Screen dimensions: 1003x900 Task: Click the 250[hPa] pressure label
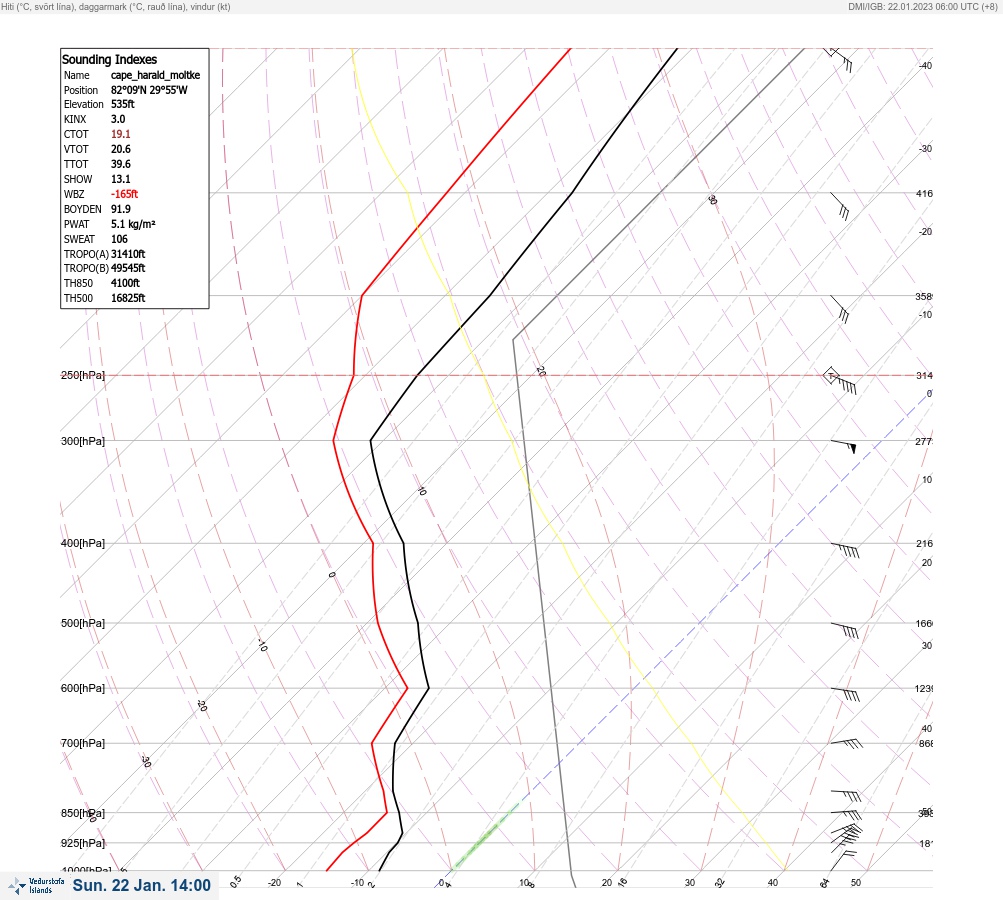coord(83,375)
